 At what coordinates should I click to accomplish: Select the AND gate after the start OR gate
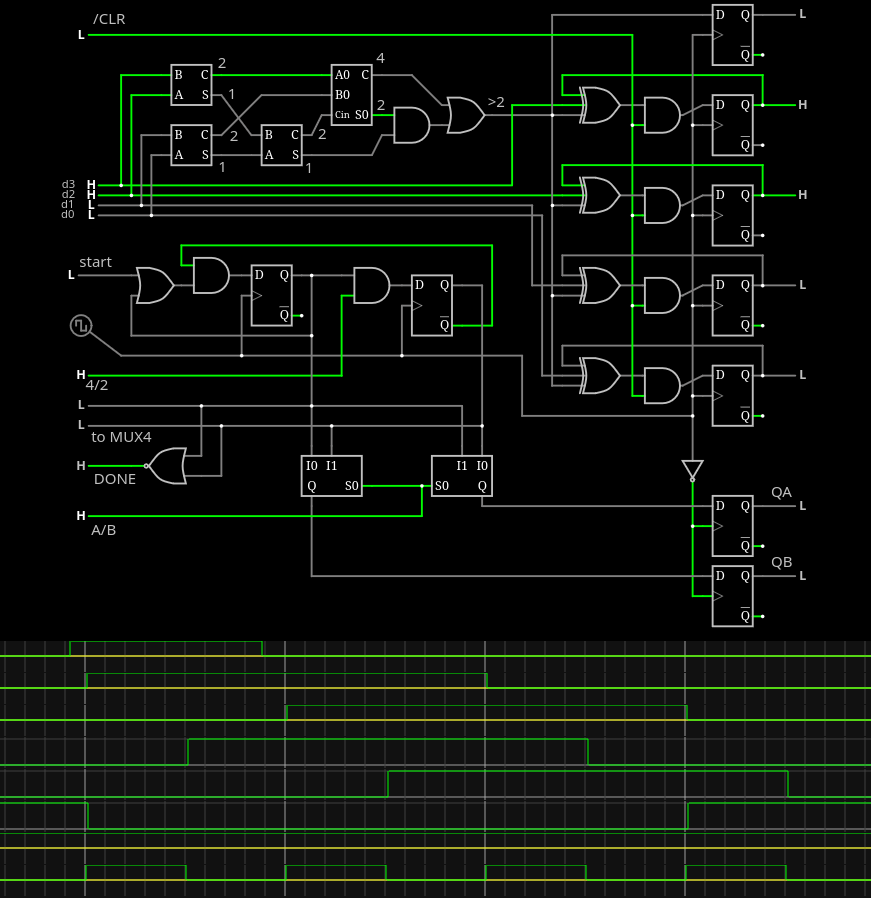pos(211,275)
